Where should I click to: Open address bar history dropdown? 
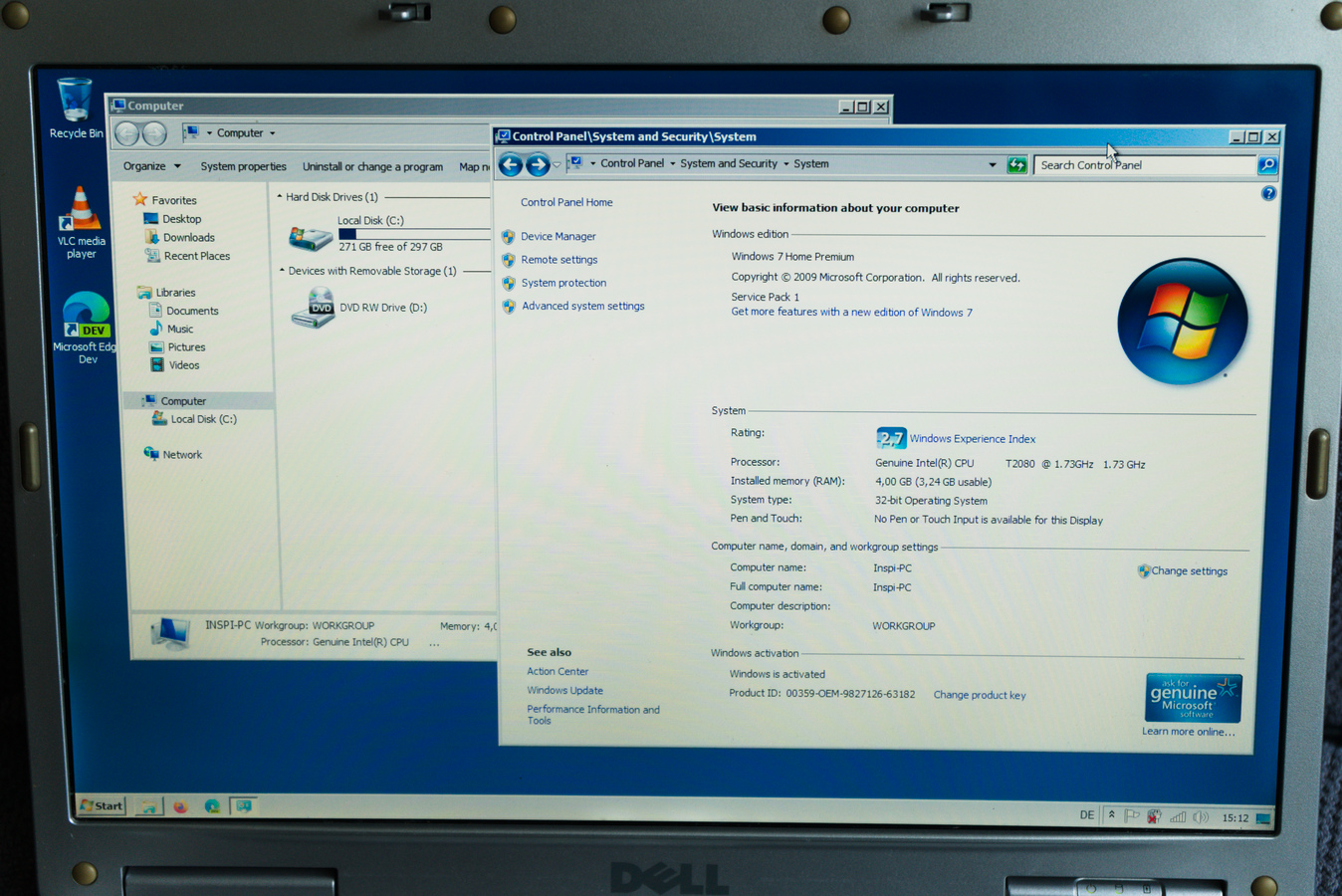[x=992, y=165]
